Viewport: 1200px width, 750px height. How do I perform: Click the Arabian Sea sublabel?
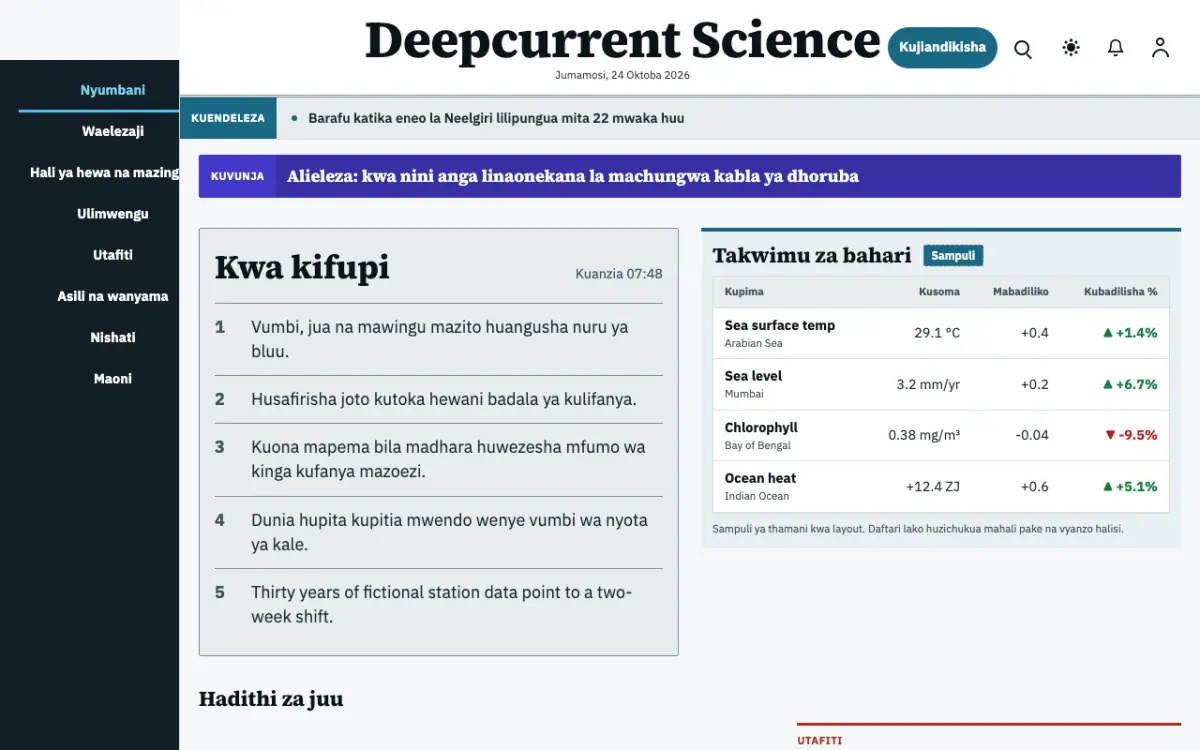[x=754, y=343]
